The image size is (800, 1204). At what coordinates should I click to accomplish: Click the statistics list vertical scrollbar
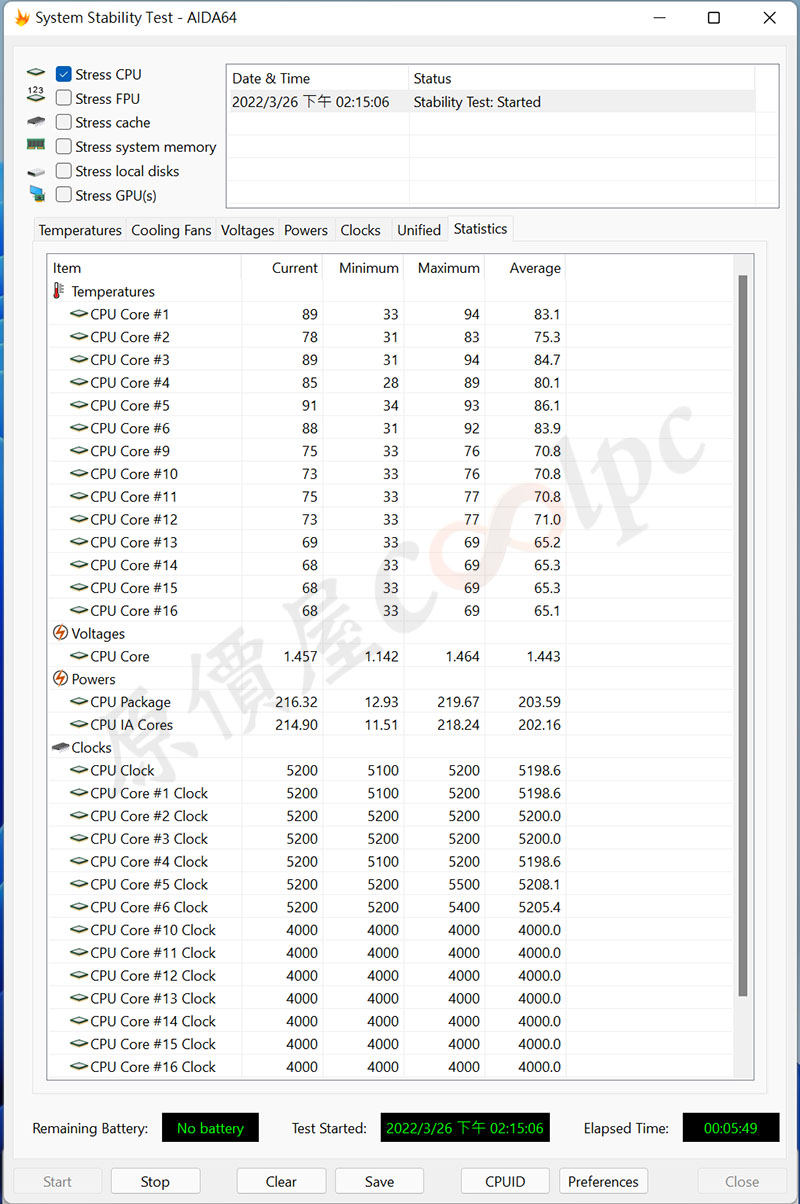click(x=743, y=636)
